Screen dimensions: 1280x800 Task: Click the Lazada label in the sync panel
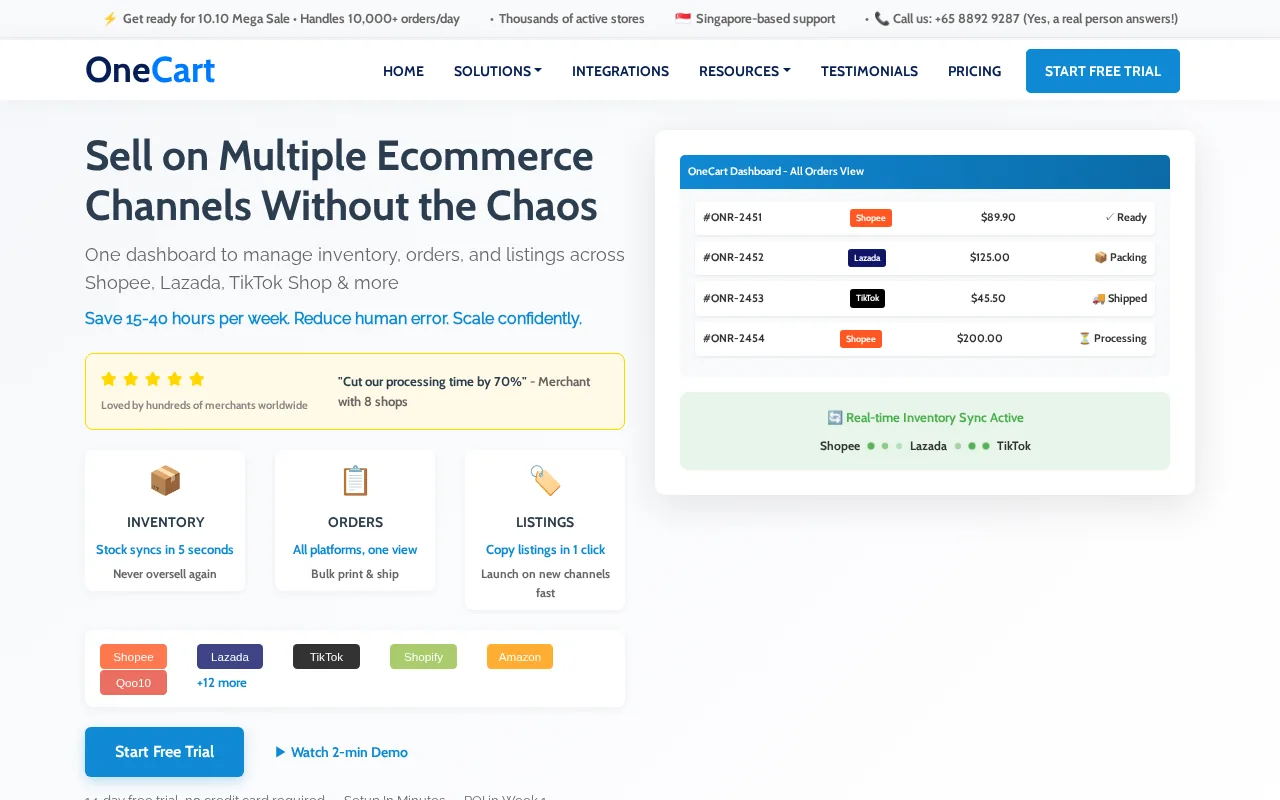tap(928, 446)
